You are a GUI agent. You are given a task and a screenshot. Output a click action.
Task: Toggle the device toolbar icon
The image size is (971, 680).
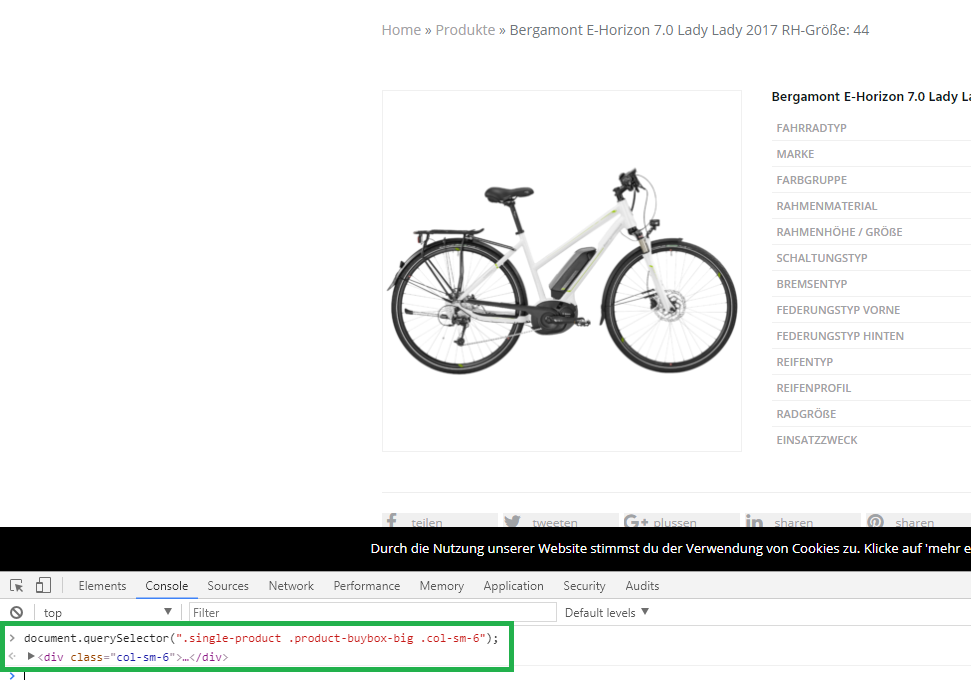tap(43, 585)
